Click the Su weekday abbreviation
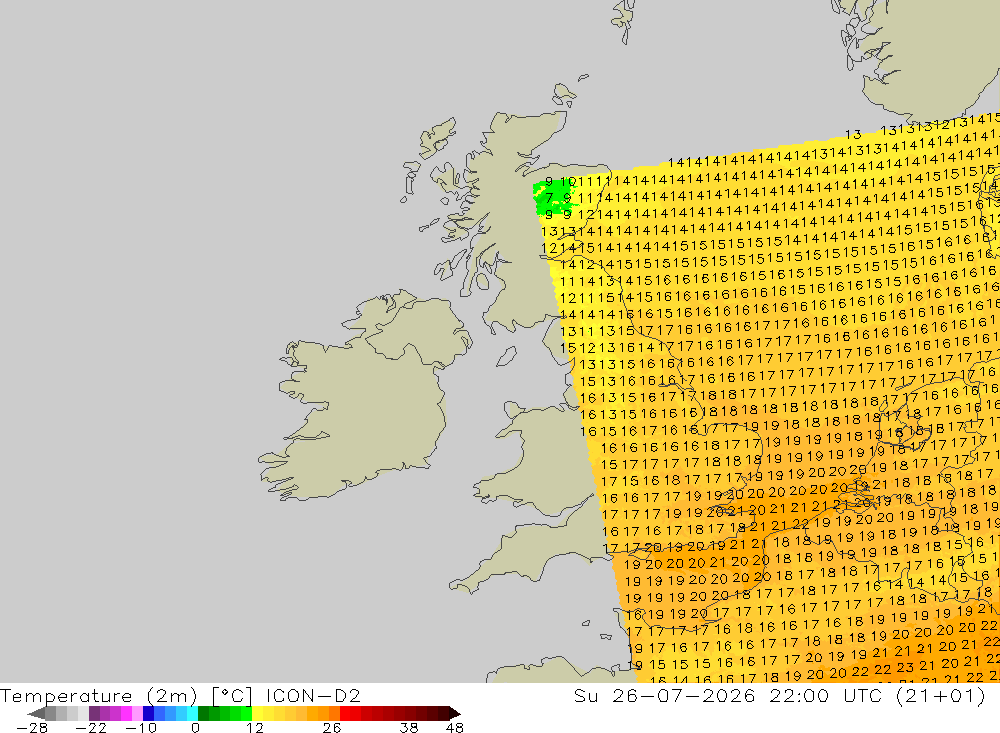The height and width of the screenshot is (733, 1000). [585, 695]
